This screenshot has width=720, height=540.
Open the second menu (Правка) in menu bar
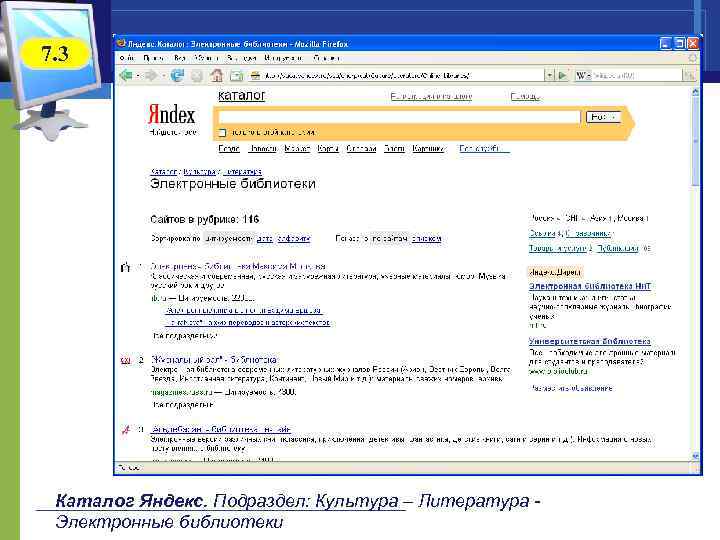pos(154,58)
